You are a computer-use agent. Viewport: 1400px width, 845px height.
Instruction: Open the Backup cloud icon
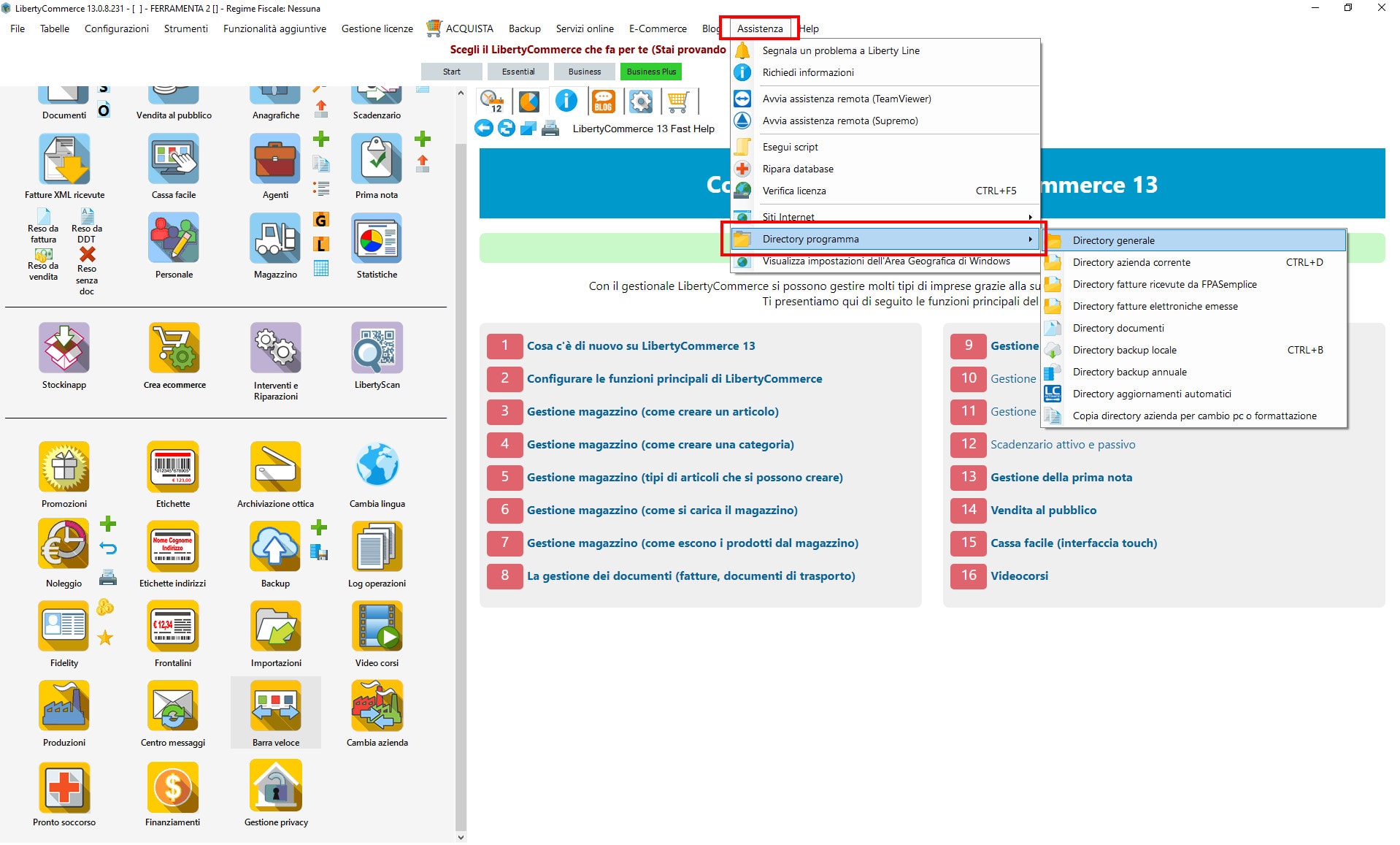[x=275, y=546]
